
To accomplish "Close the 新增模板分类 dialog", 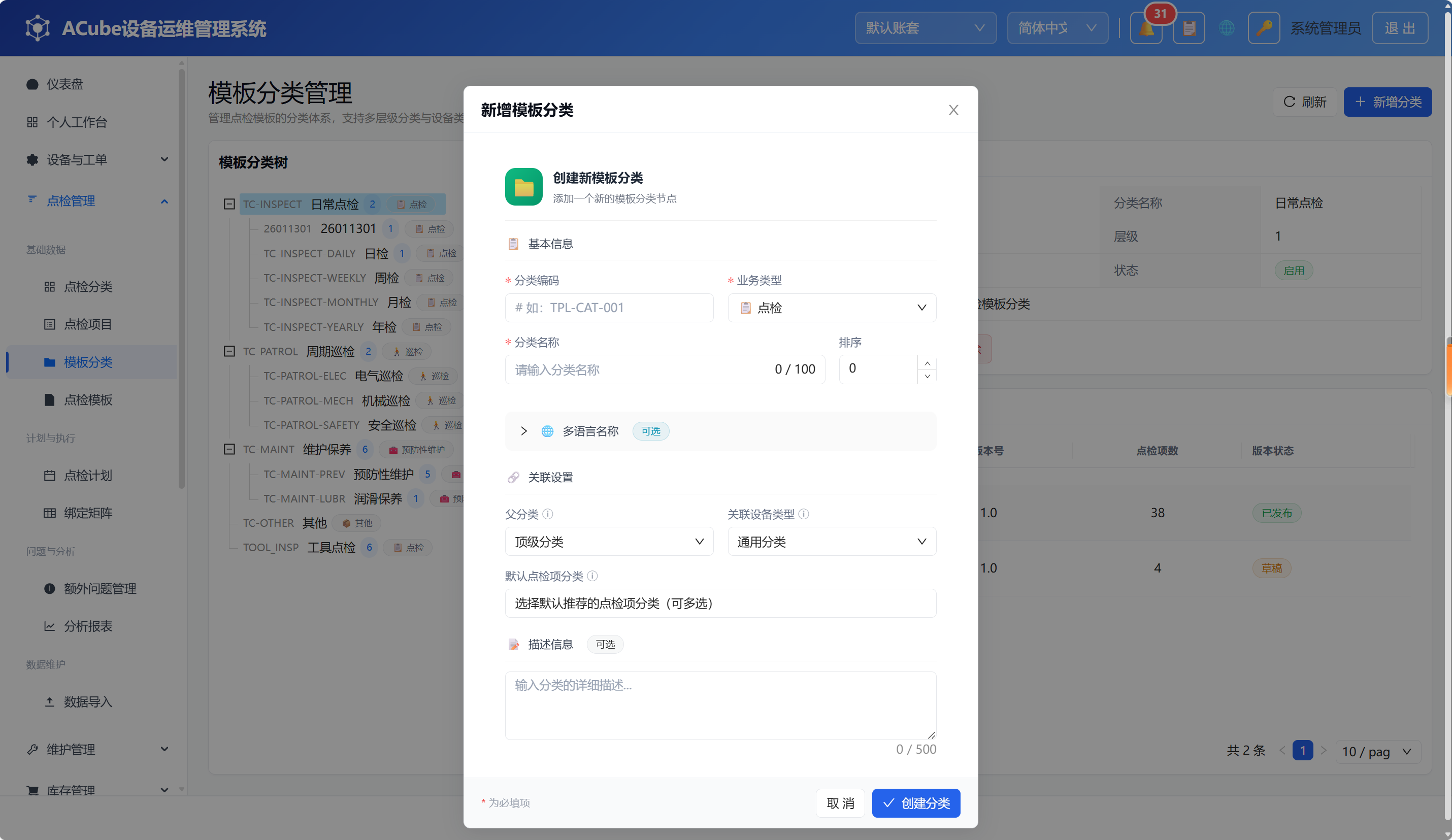I will coord(953,110).
